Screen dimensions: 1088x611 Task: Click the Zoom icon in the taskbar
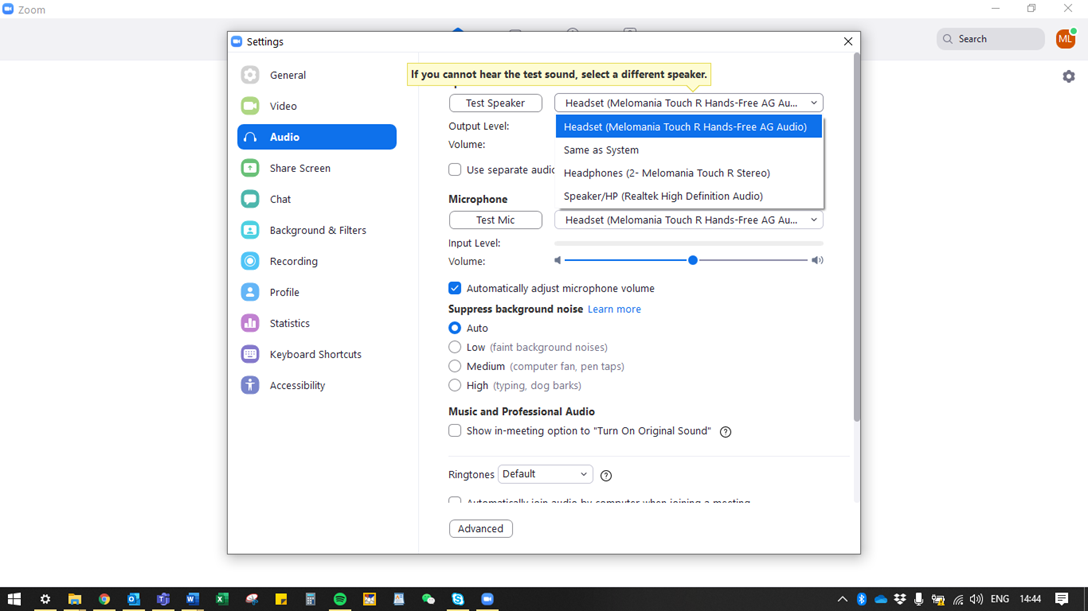(x=487, y=599)
